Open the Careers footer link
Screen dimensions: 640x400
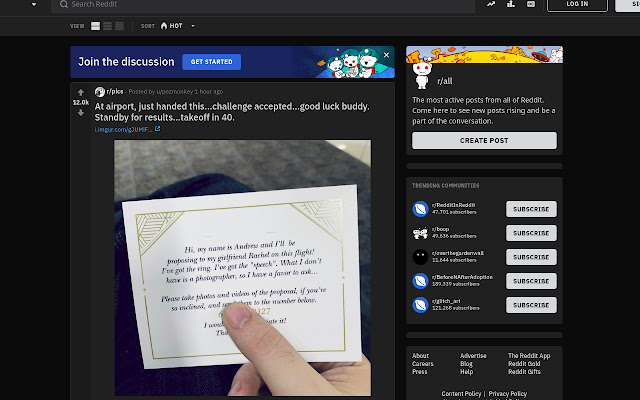[x=422, y=364]
